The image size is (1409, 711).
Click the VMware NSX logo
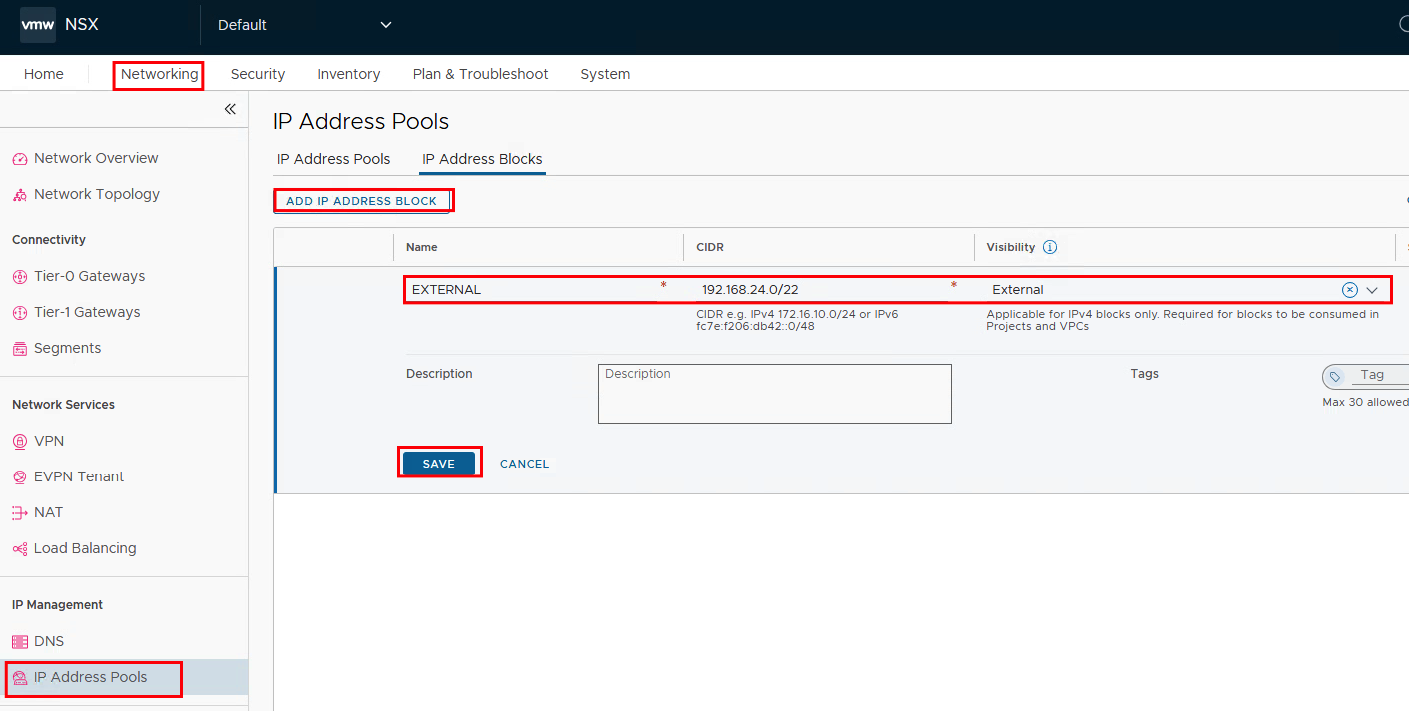coord(38,25)
